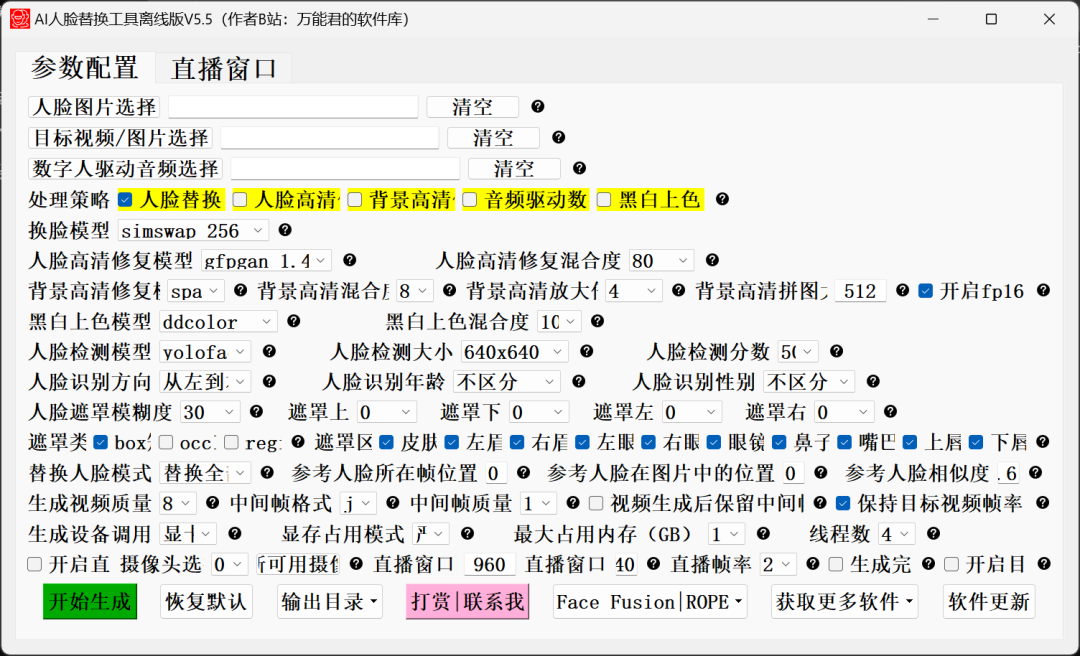Click help icon beside 生成设备调用 dropdown
Image resolution: width=1080 pixels, height=656 pixels.
(x=234, y=533)
